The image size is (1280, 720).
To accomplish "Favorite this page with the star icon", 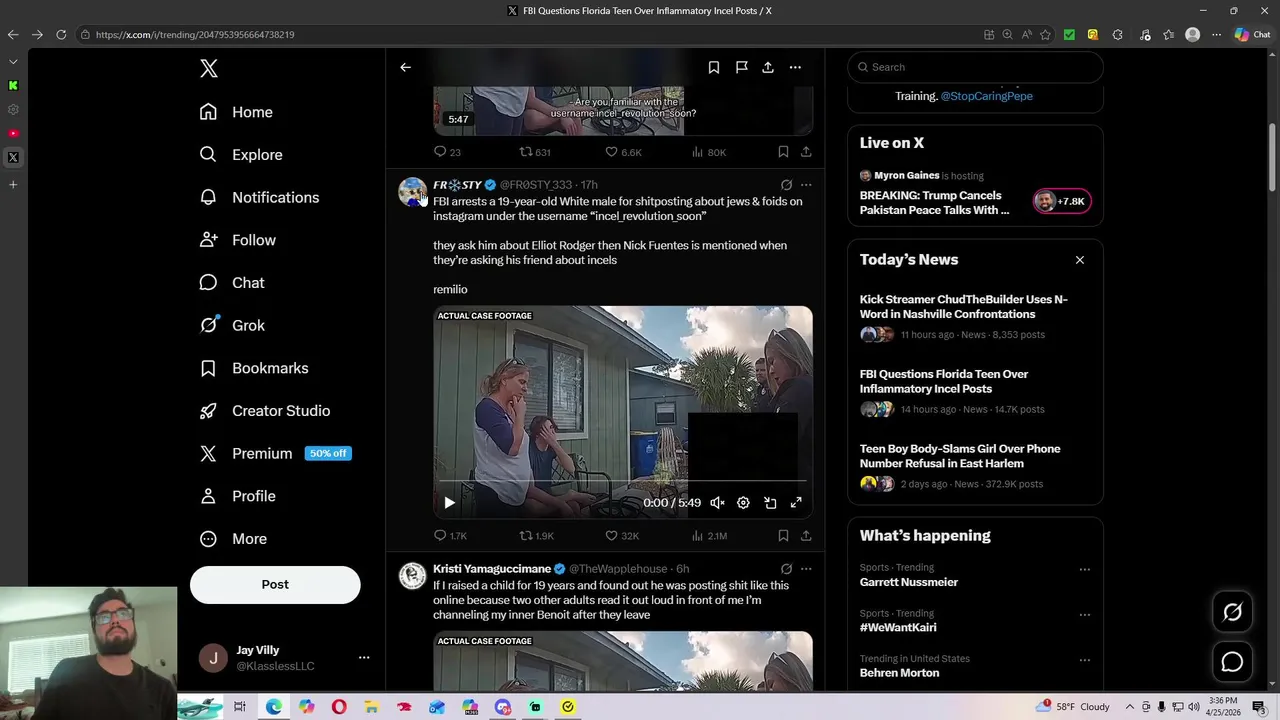I will pyautogui.click(x=1046, y=34).
